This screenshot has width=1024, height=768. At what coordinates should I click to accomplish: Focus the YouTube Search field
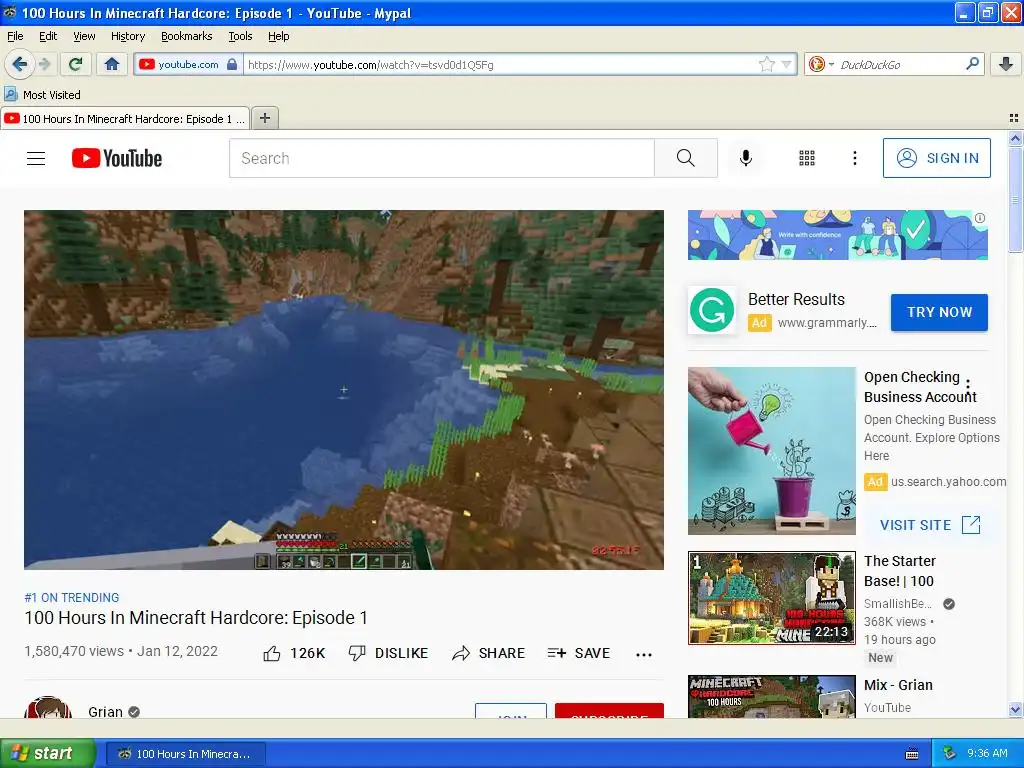[x=441, y=158]
